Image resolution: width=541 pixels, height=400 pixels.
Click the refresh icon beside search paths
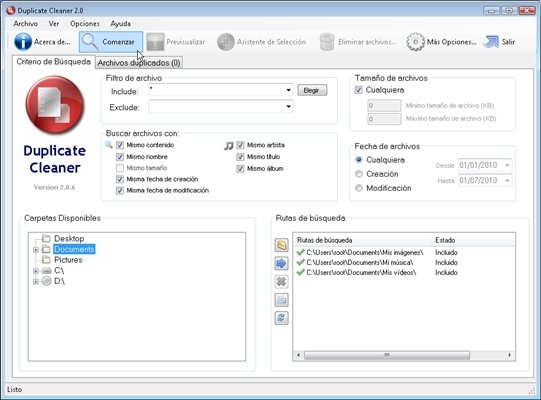point(282,318)
